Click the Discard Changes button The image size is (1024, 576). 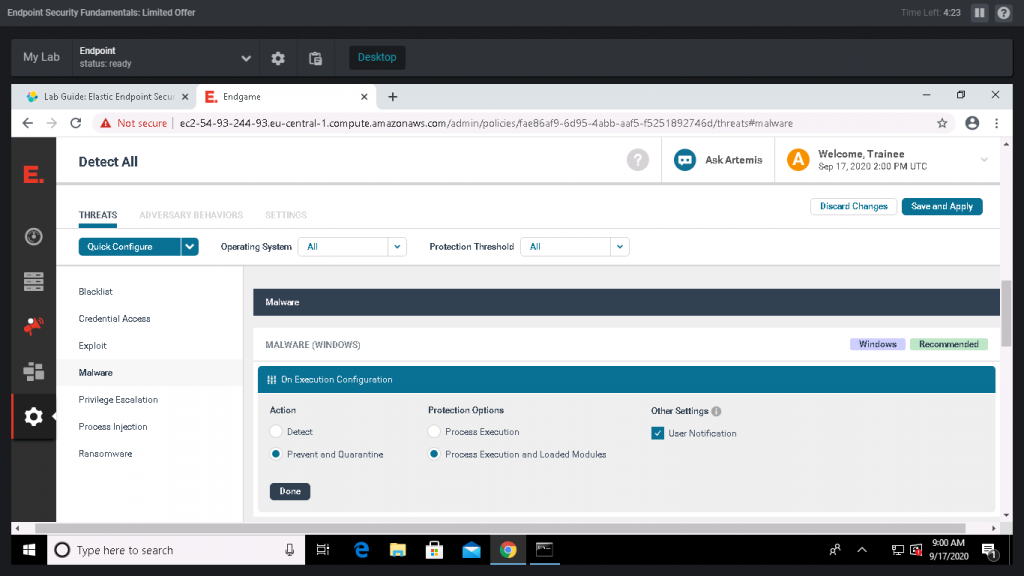tap(854, 206)
